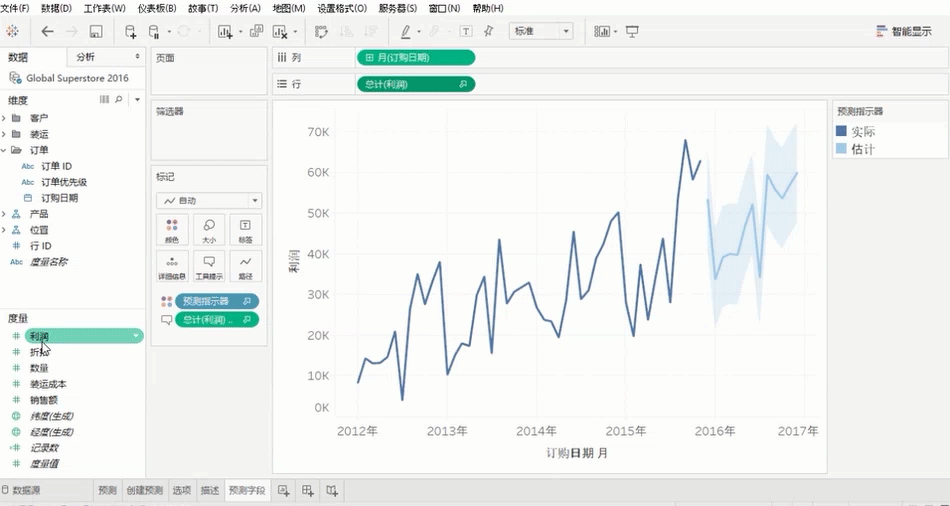Open the Size (大小) marks card

coord(209,230)
